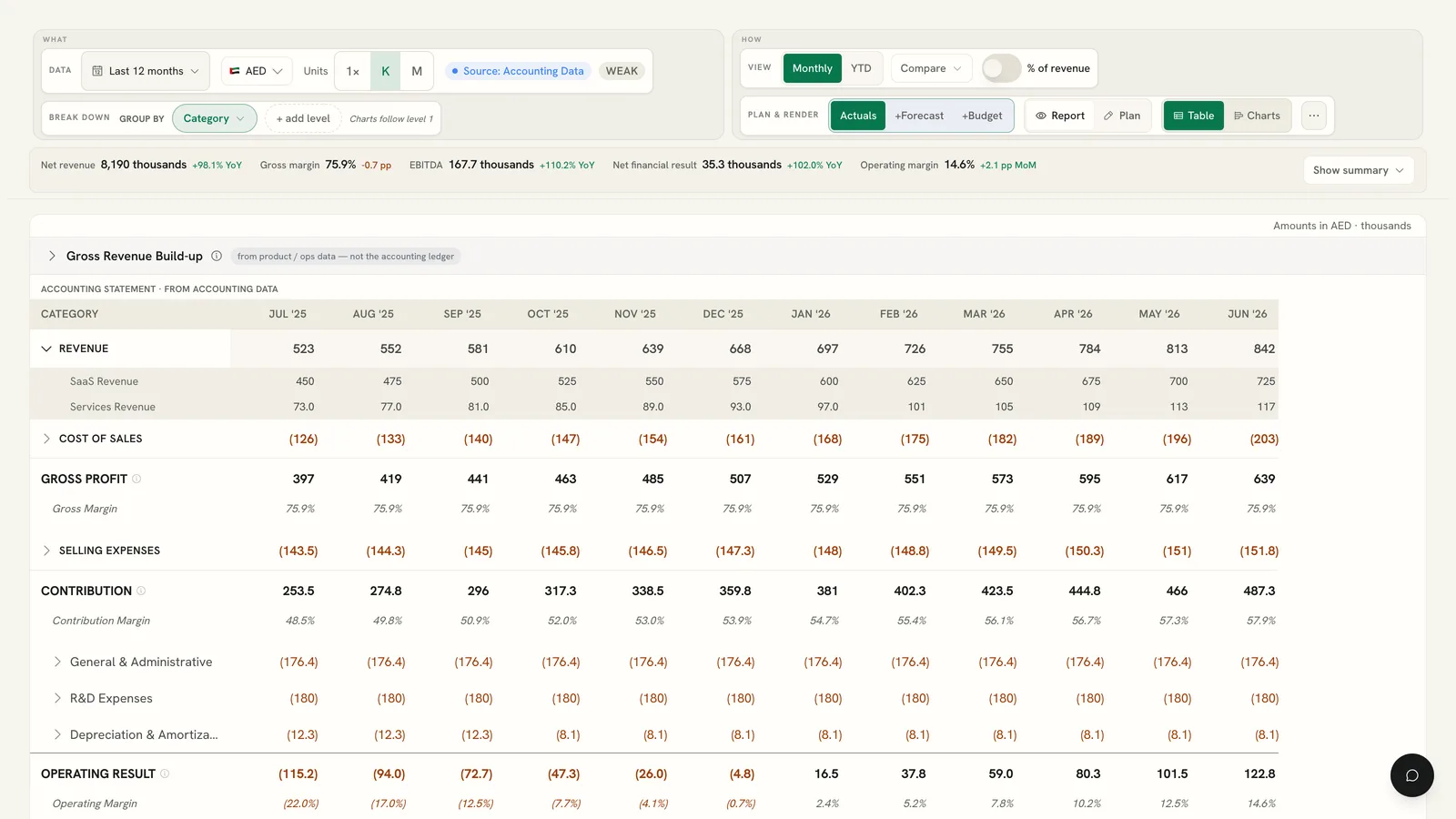Click the Charts follow level 1 label
1456x819 pixels.
tap(391, 118)
